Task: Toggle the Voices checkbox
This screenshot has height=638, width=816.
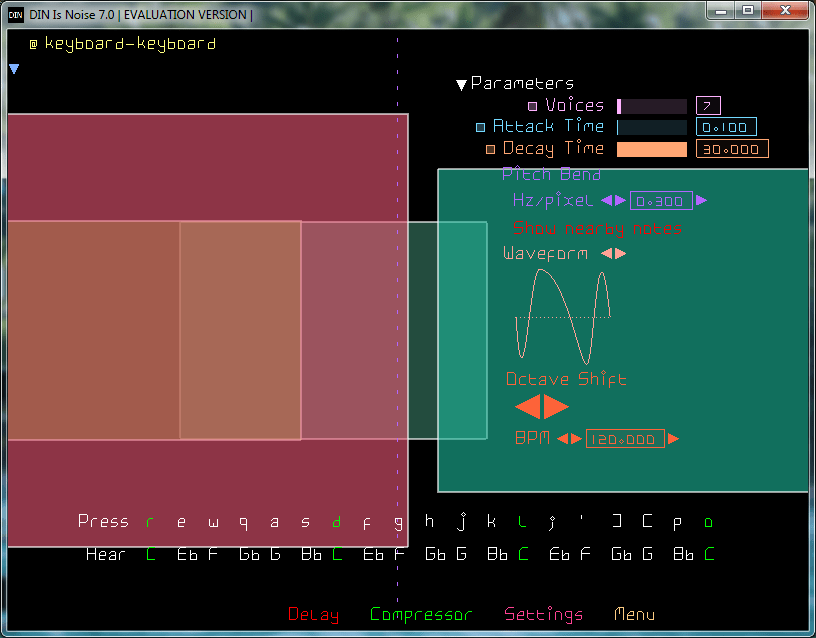Action: coord(533,106)
